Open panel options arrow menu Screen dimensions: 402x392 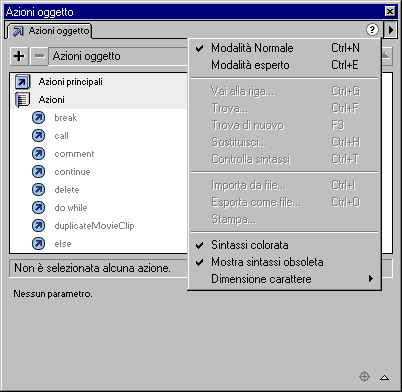pyautogui.click(x=391, y=30)
